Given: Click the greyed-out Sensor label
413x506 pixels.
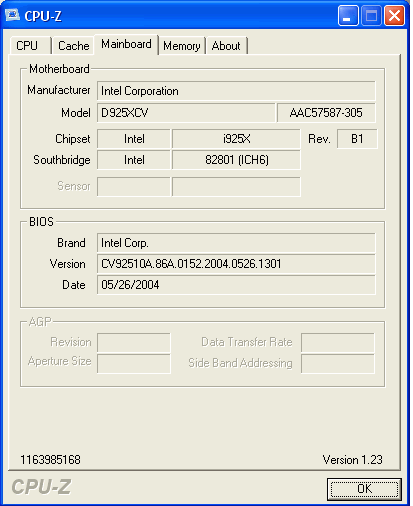Looking at the screenshot, I should (x=74, y=186).
